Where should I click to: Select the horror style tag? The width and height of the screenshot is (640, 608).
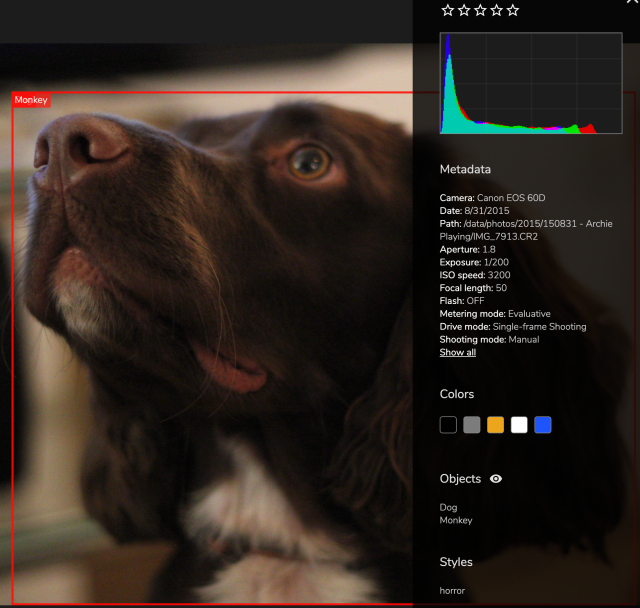(x=452, y=590)
